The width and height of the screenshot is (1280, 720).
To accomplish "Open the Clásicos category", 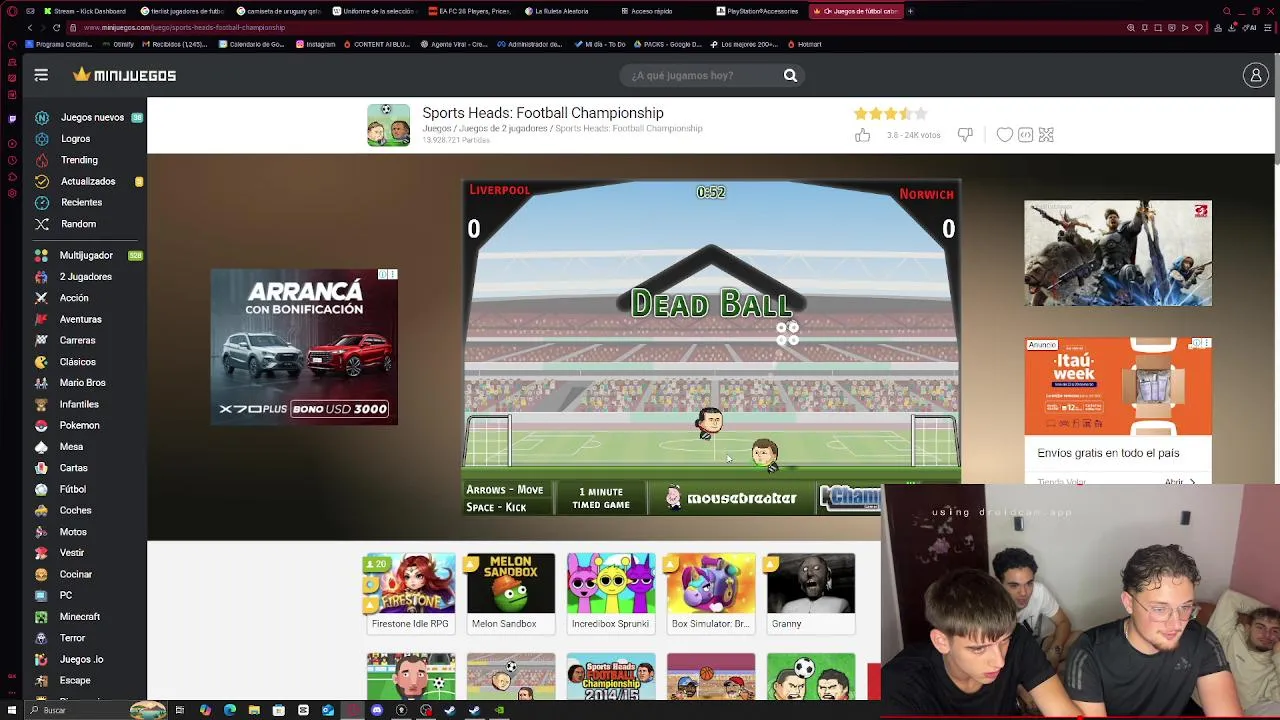I will [77, 362].
